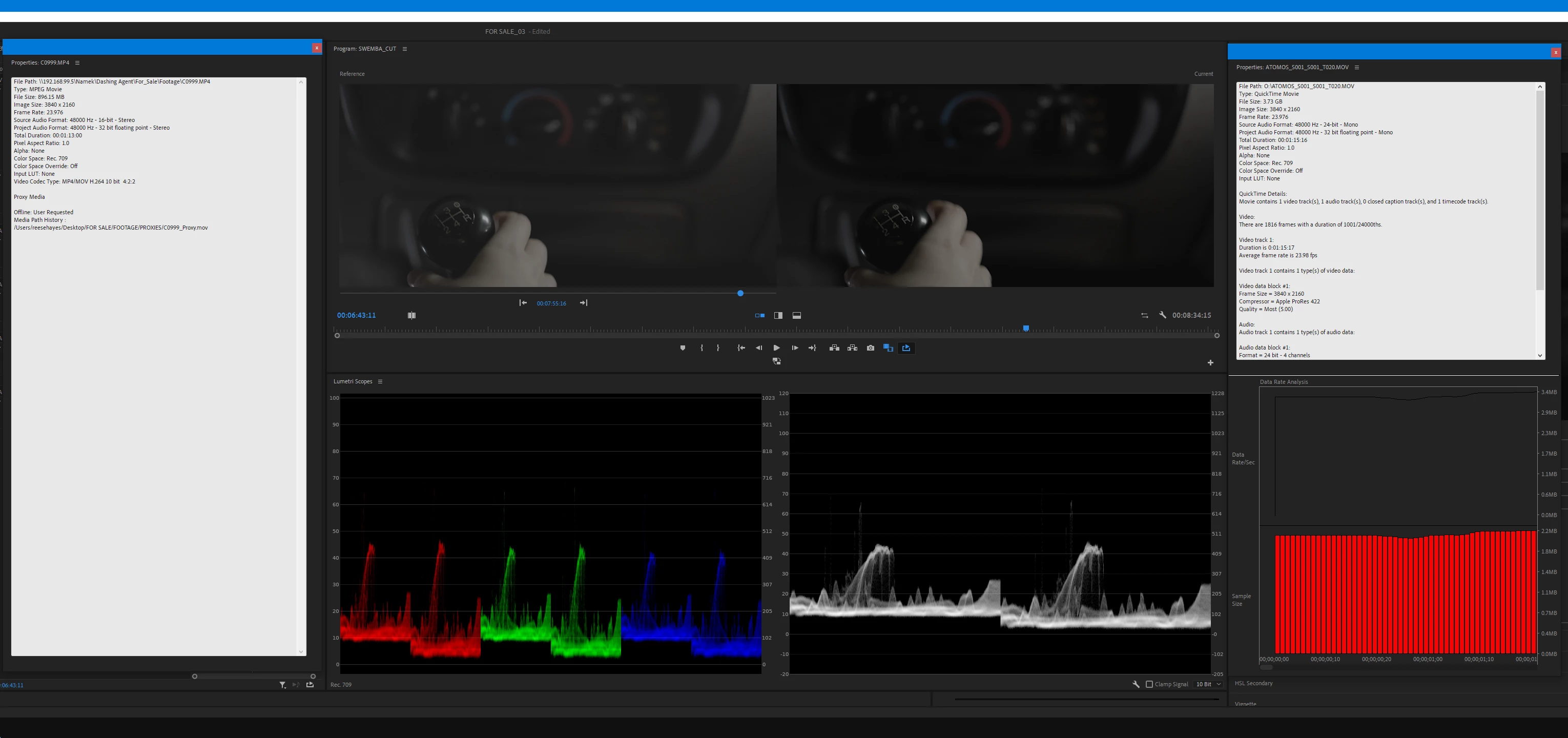Click the Mark In bracket icon

(702, 347)
